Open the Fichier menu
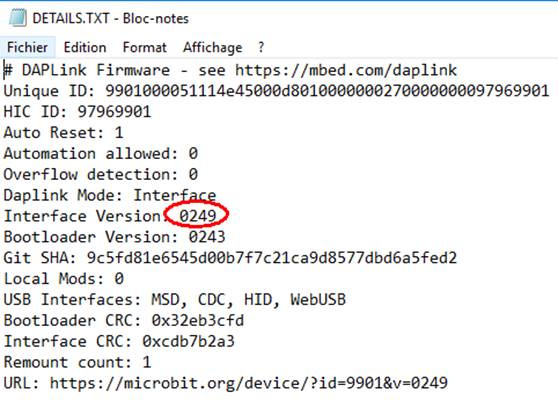Image resolution: width=558 pixels, height=400 pixels. pyautogui.click(x=27, y=47)
